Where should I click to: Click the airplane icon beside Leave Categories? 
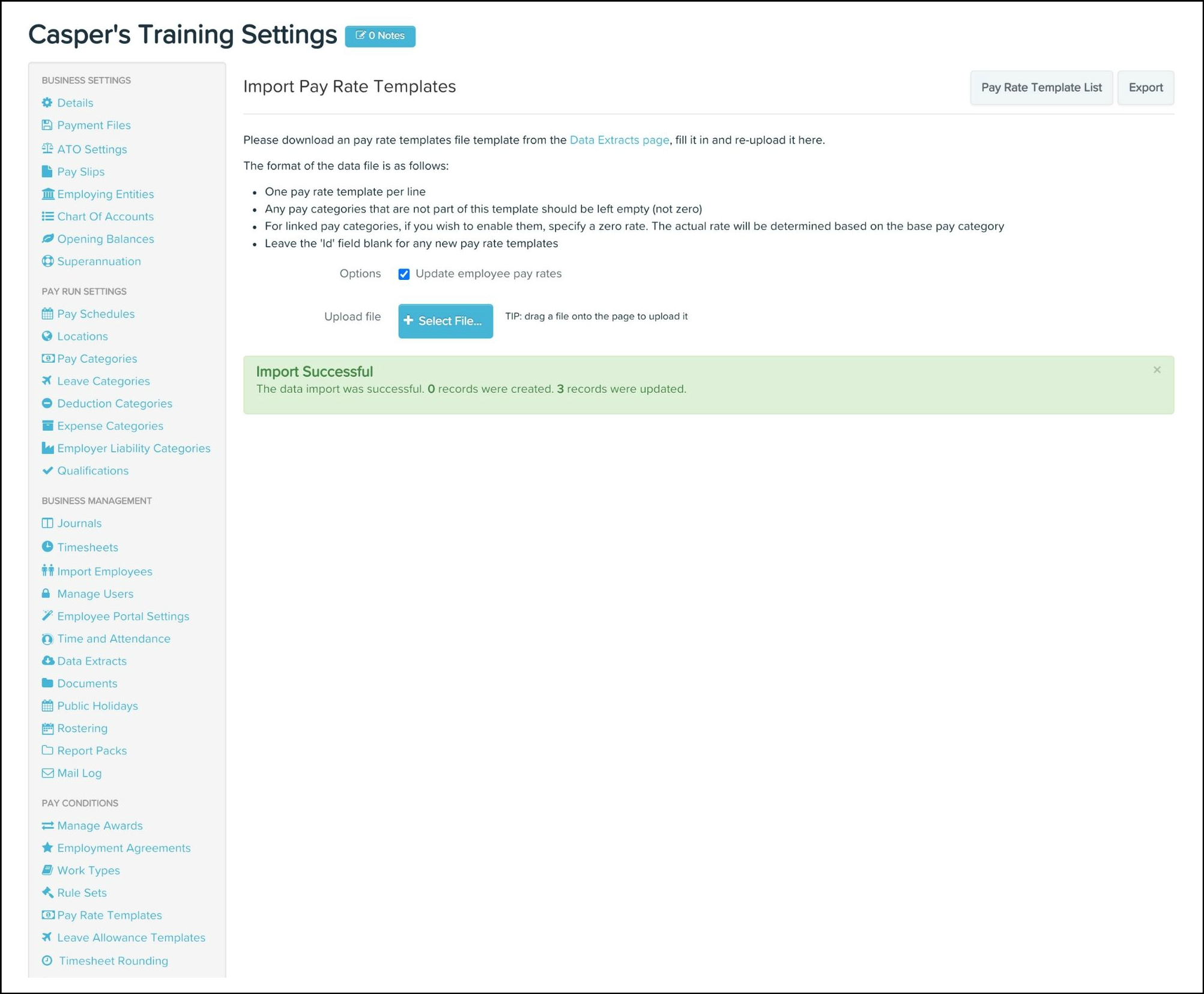tap(47, 381)
